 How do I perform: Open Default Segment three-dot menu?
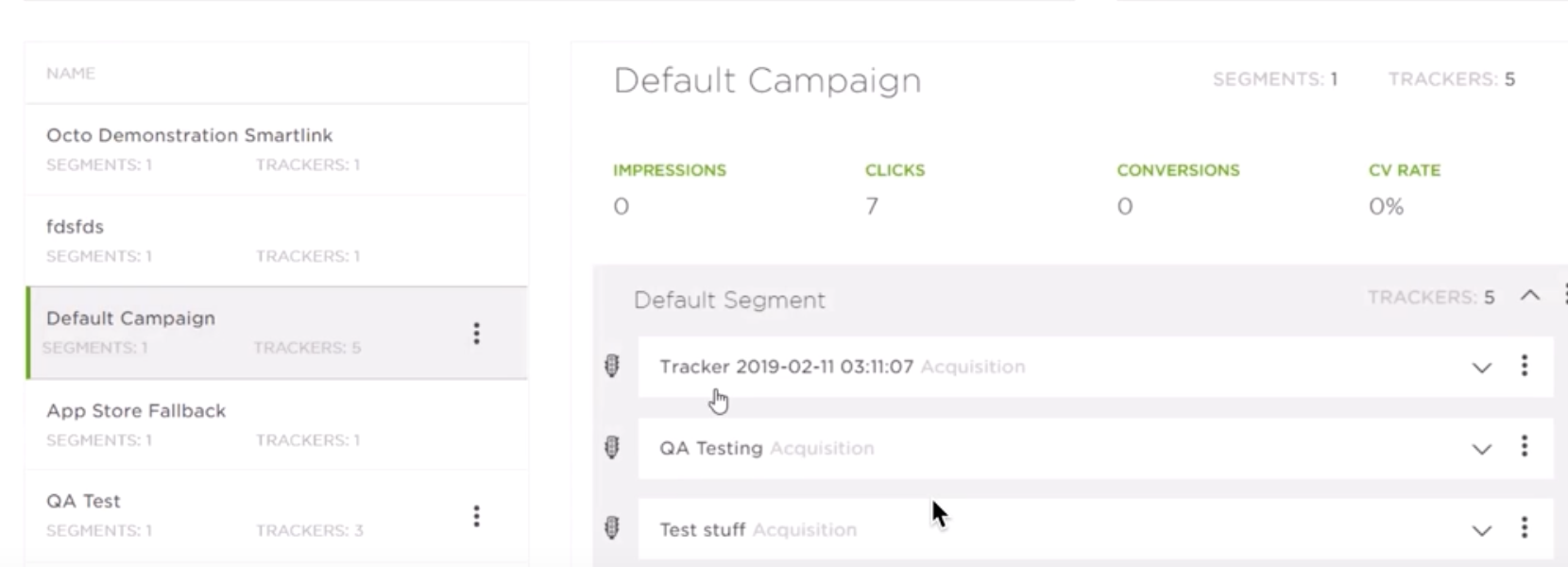click(1564, 296)
